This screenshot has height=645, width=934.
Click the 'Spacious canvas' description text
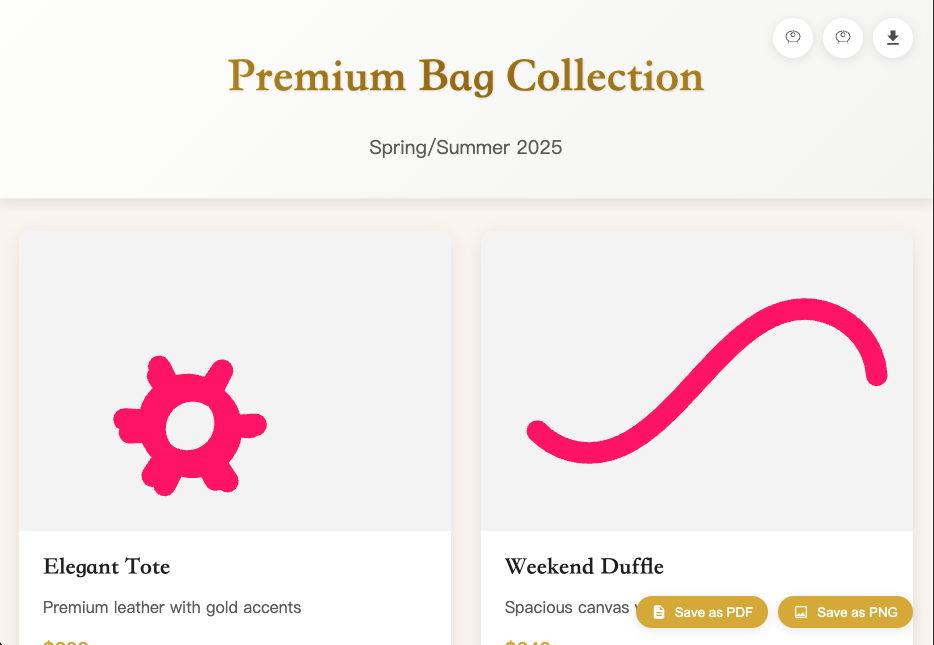566,607
